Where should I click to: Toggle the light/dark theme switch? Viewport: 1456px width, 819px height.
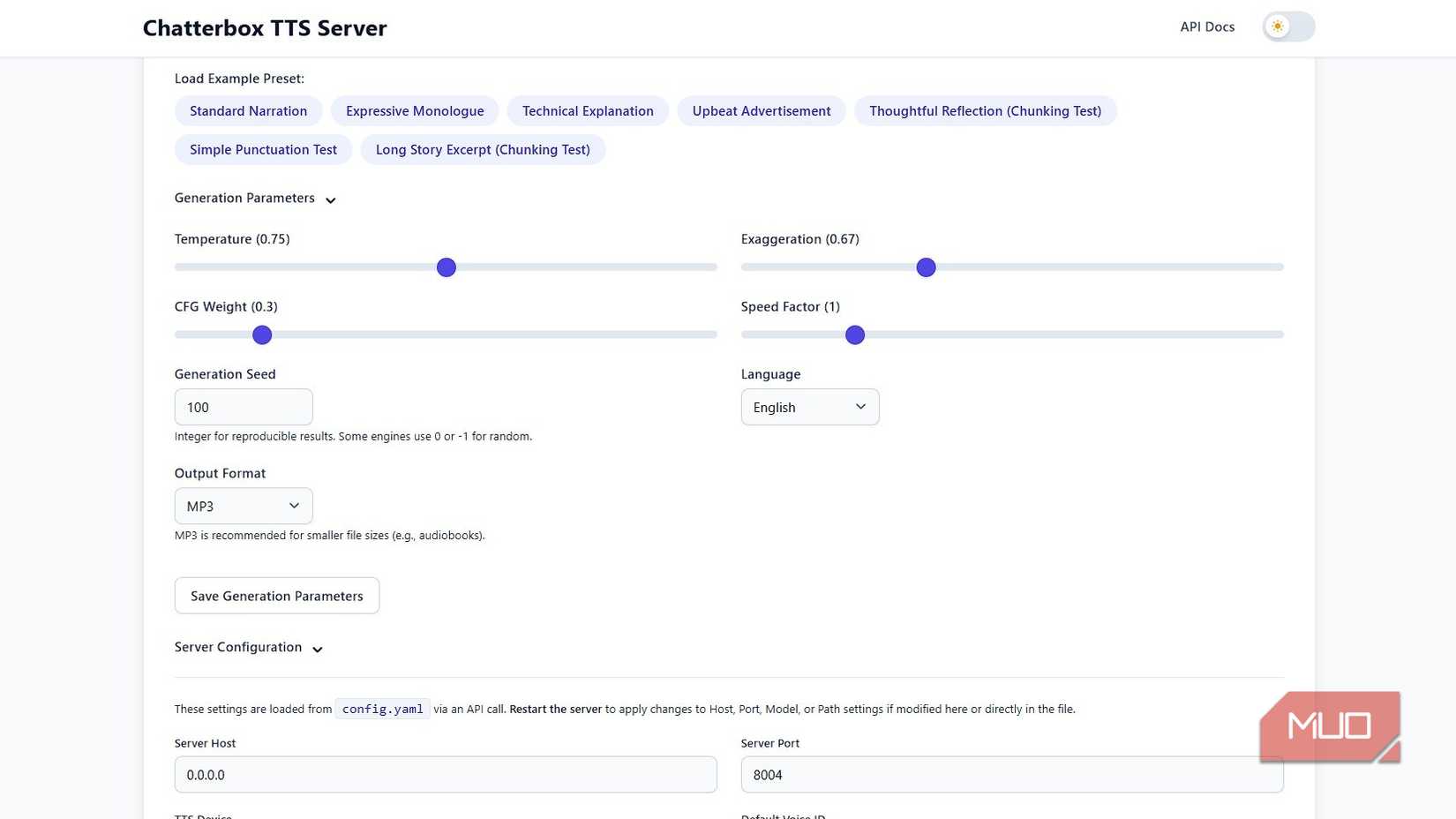(x=1287, y=26)
